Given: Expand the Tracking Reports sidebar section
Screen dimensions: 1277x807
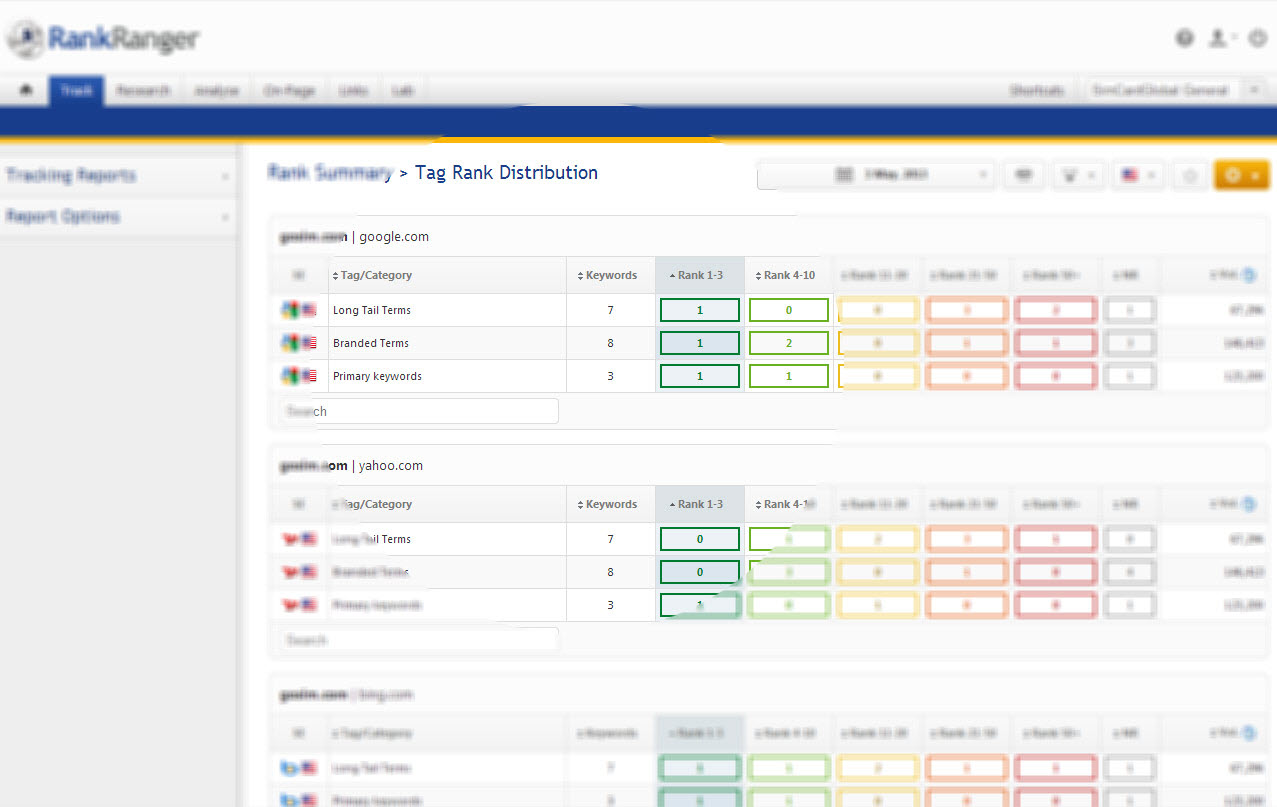Looking at the screenshot, I should [118, 175].
